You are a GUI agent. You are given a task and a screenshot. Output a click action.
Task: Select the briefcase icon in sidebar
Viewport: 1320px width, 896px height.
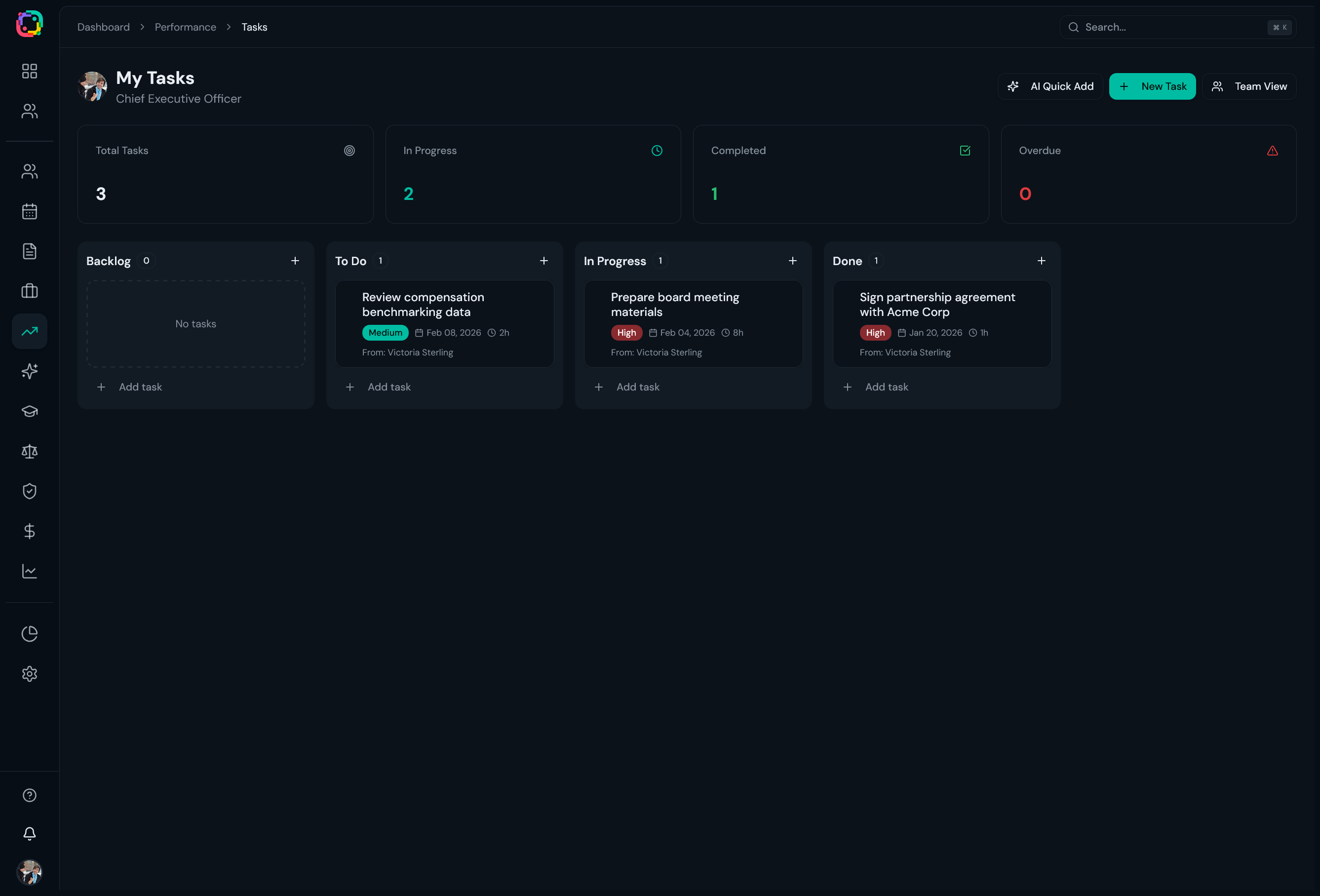click(x=30, y=291)
